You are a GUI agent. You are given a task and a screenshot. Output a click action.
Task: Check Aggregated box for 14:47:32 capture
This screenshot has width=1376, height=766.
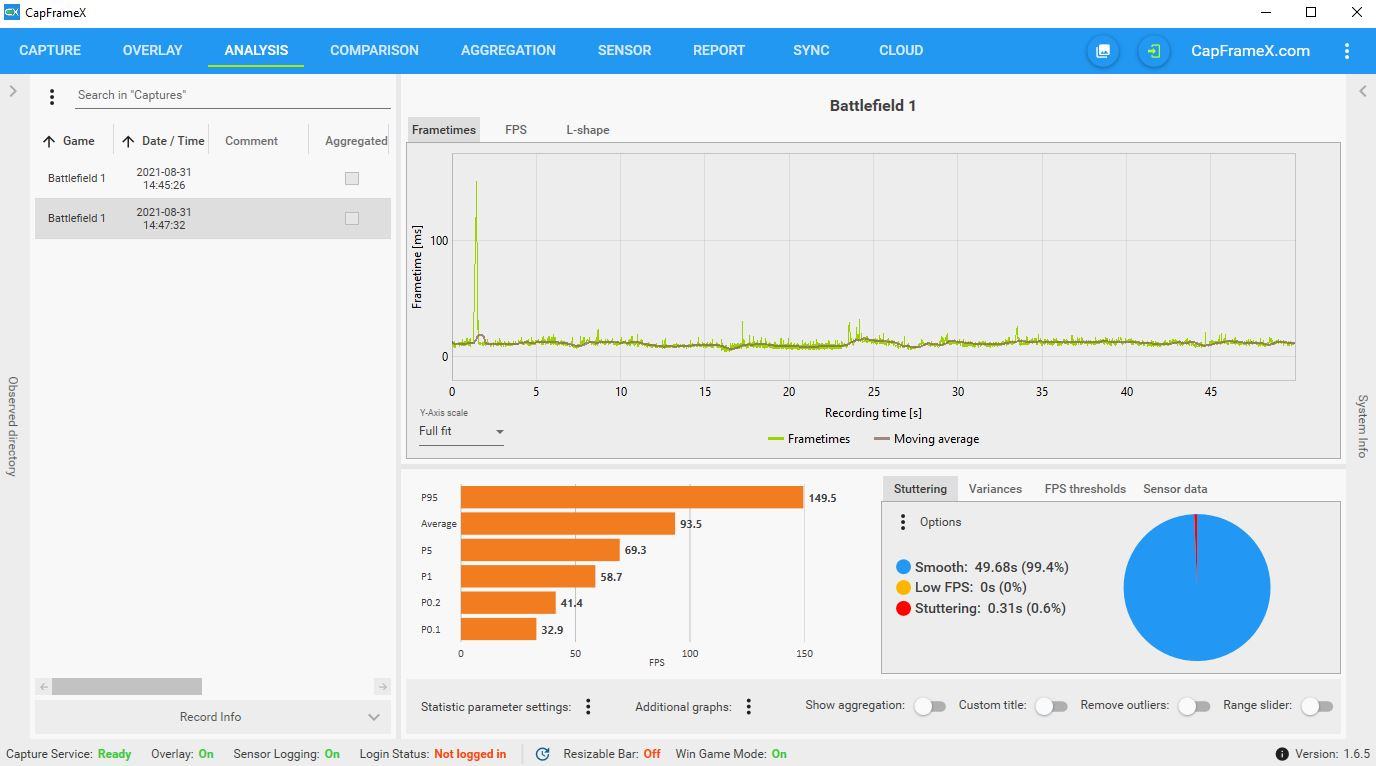tap(352, 218)
